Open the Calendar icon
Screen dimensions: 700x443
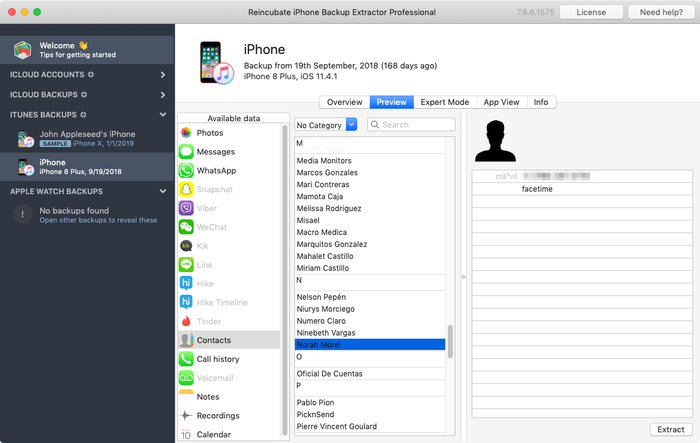click(x=186, y=434)
